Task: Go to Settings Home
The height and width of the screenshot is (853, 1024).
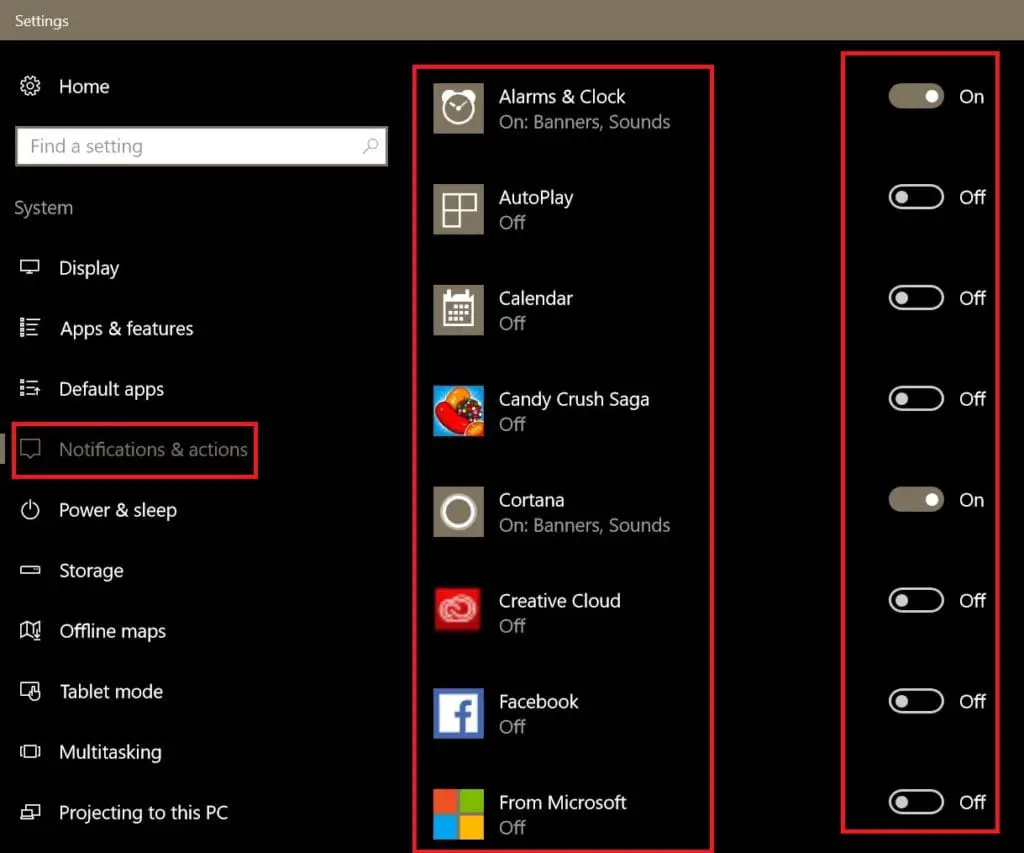Action: [x=84, y=86]
